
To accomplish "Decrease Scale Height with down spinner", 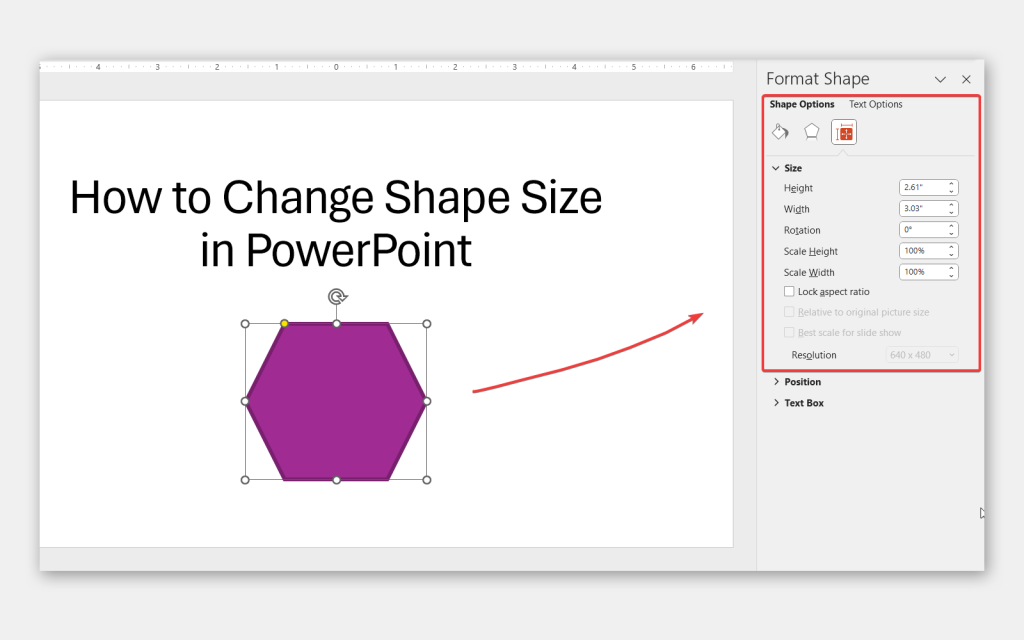I will 952,255.
